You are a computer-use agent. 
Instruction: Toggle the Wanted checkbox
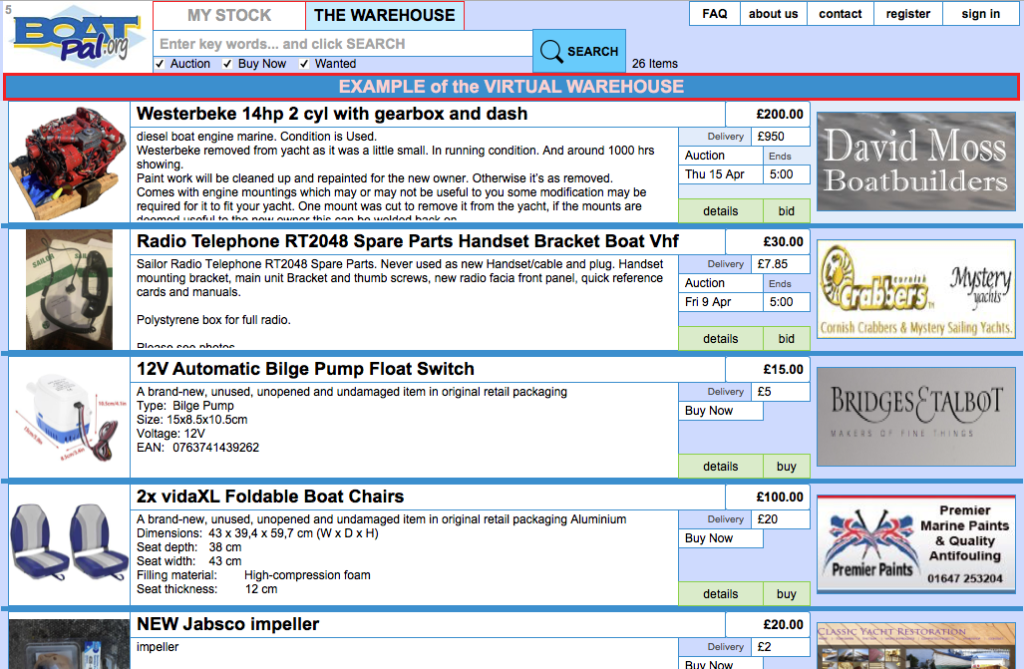(x=304, y=64)
